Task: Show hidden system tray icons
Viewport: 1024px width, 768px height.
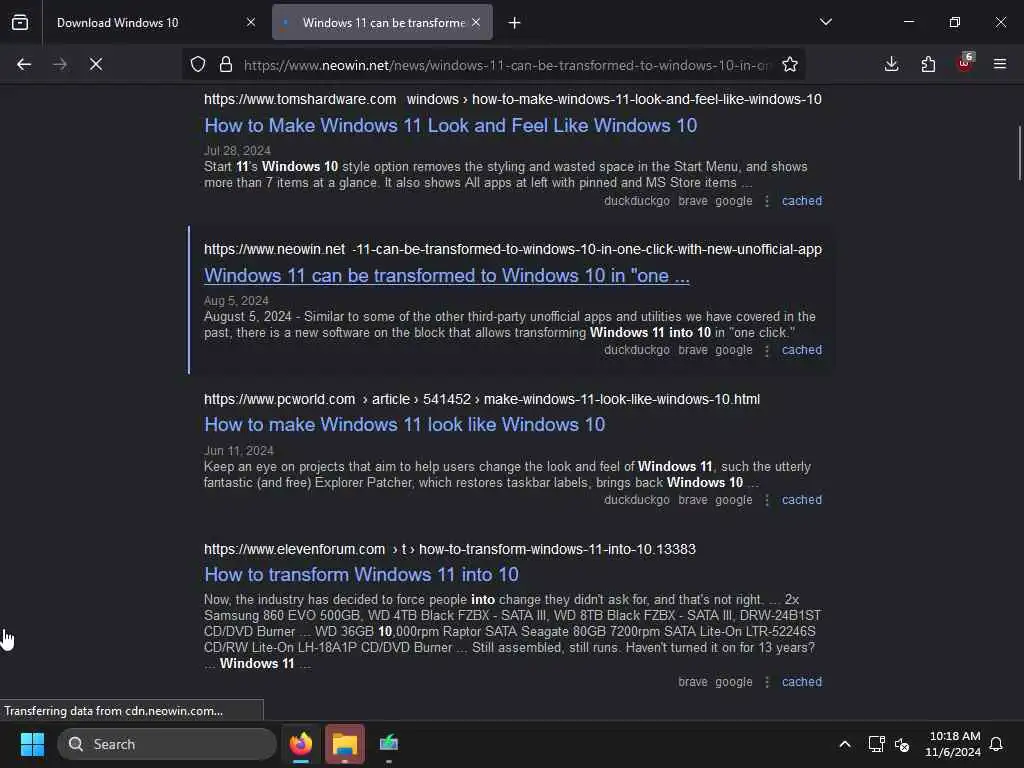Action: click(844, 744)
